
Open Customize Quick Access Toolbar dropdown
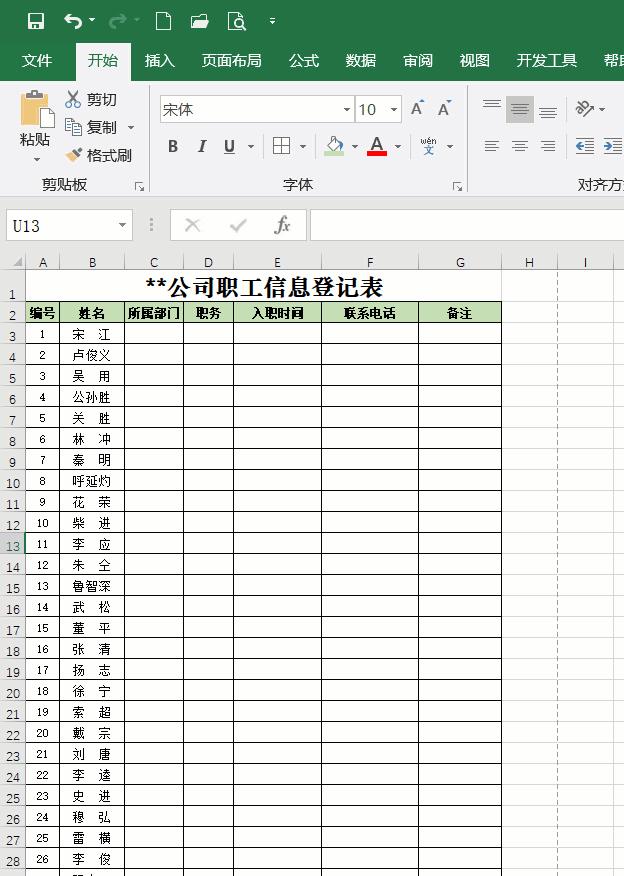273,21
